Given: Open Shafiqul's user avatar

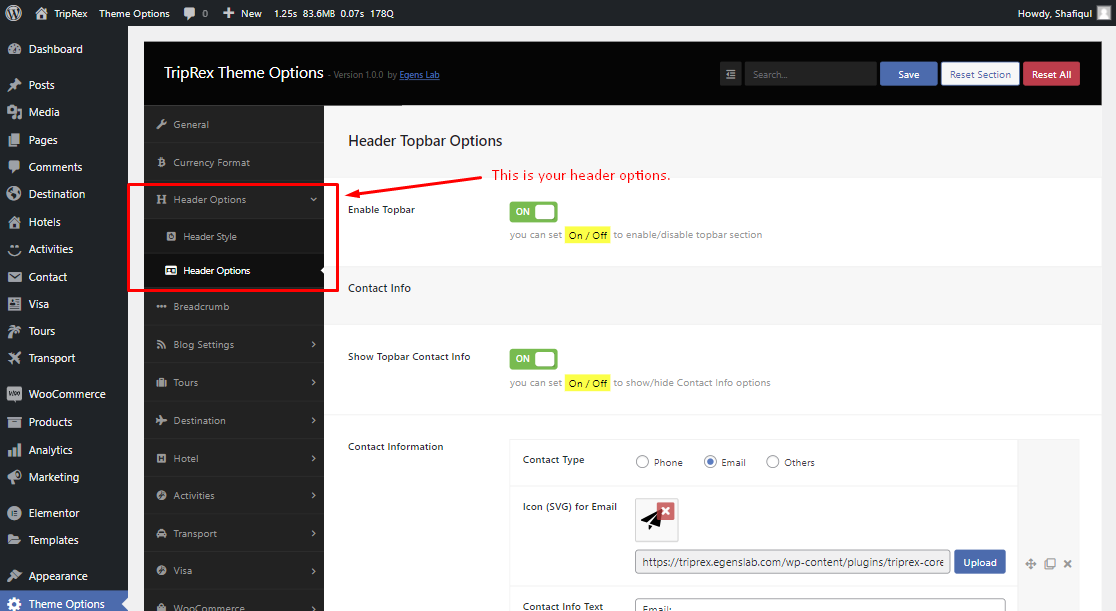Looking at the screenshot, I should tap(1103, 13).
